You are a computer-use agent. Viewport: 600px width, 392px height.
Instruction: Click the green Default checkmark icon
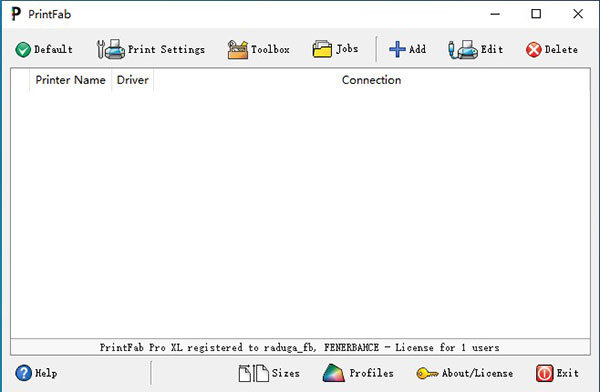click(x=23, y=50)
